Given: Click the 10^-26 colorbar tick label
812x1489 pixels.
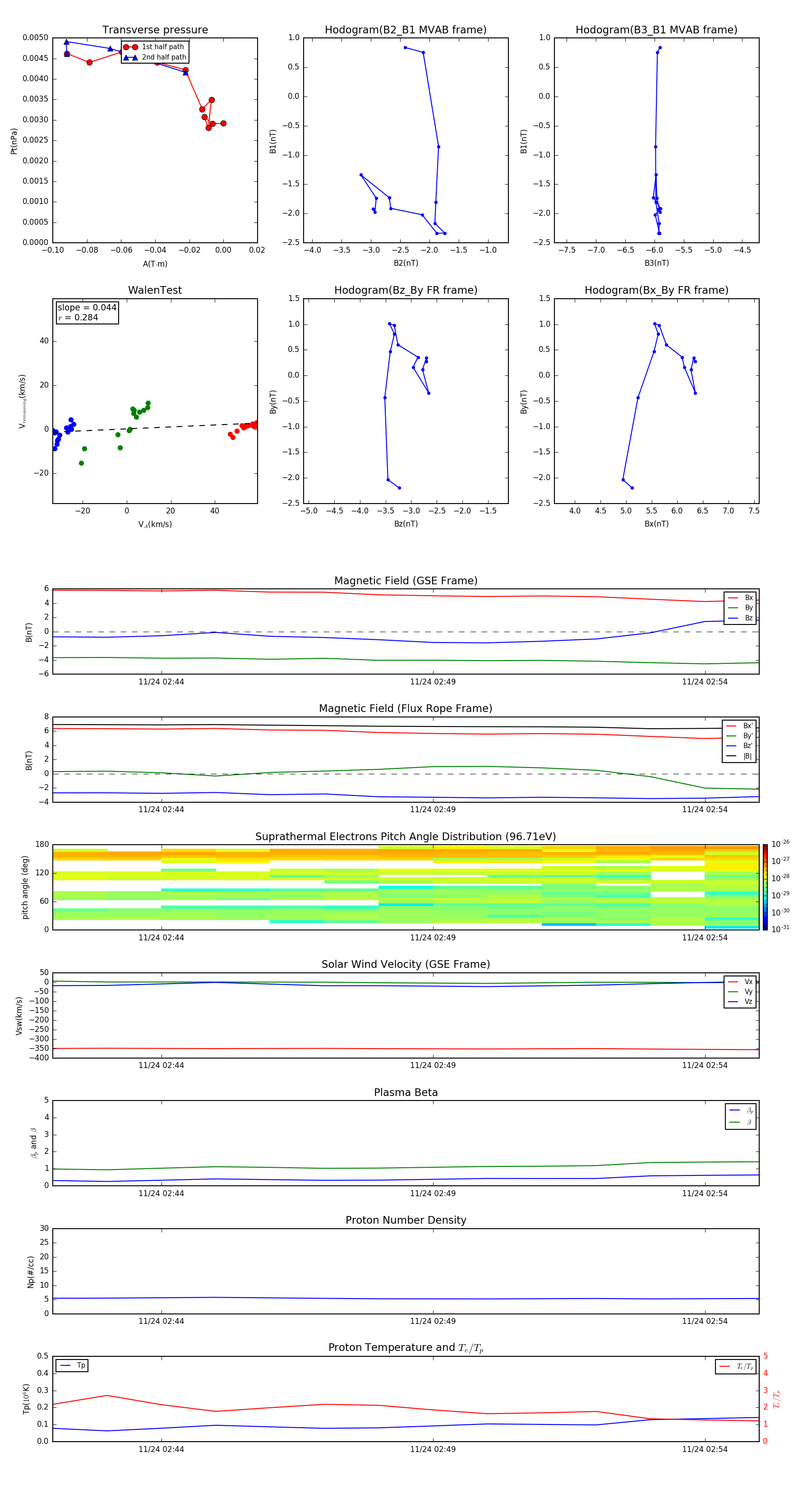Looking at the screenshot, I should pos(780,844).
